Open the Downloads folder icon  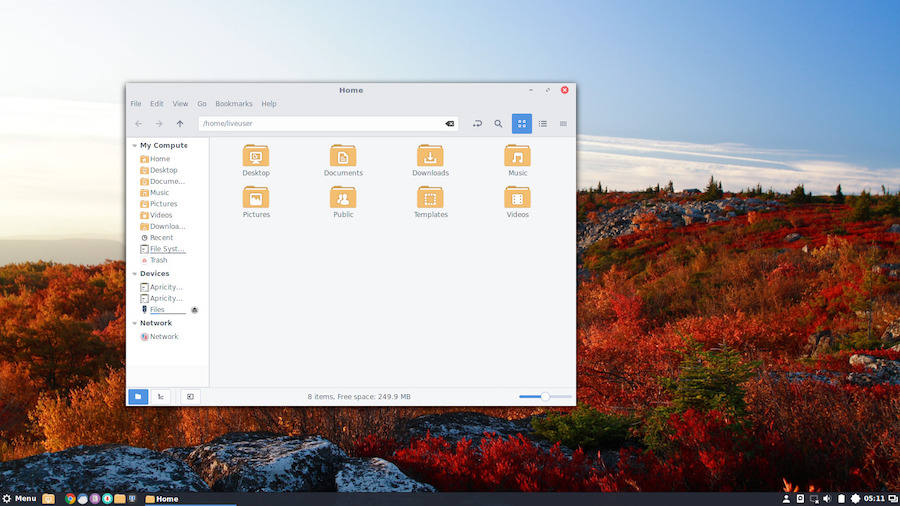(430, 157)
